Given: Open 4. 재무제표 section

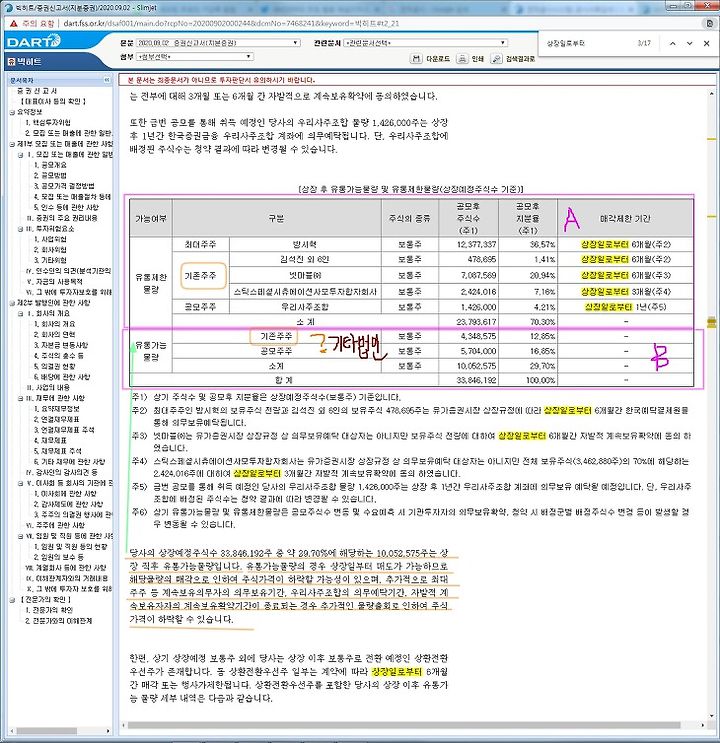Looking at the screenshot, I should coord(50,441).
